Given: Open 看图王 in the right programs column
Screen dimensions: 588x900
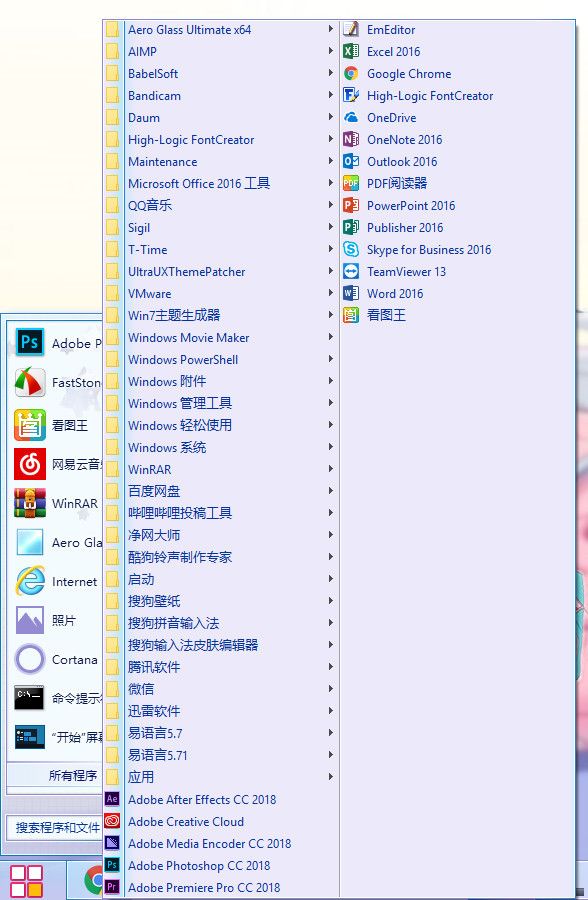Looking at the screenshot, I should 457,315.
